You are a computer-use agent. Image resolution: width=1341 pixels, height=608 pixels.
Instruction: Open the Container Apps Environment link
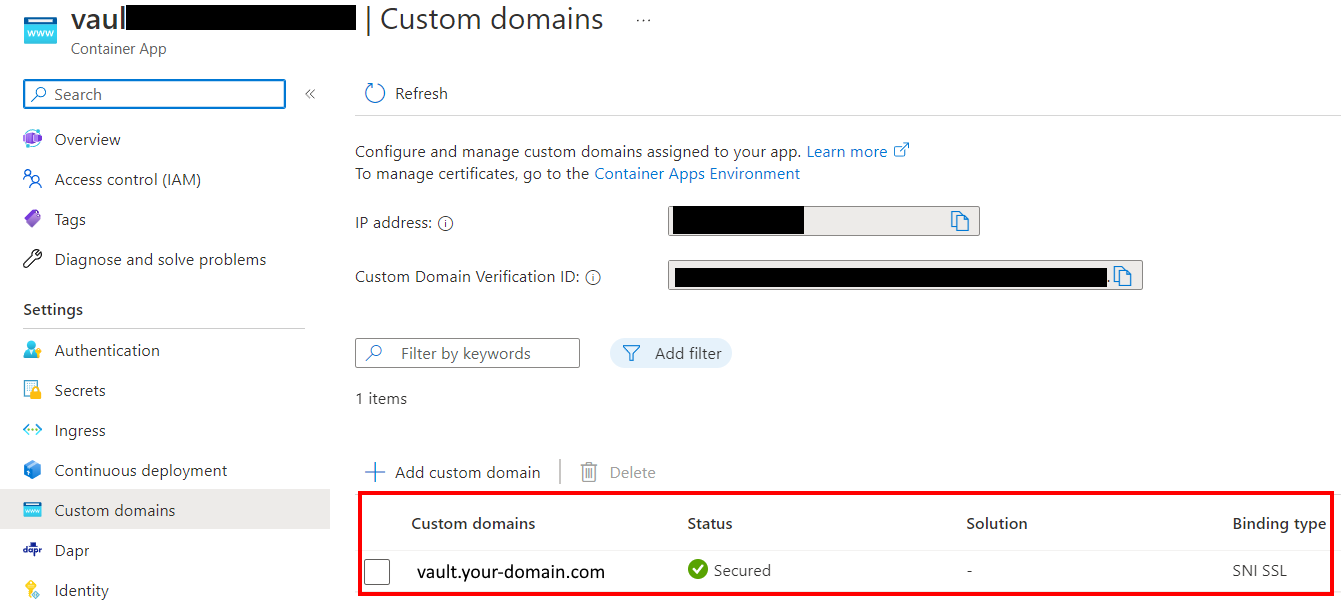click(x=697, y=174)
